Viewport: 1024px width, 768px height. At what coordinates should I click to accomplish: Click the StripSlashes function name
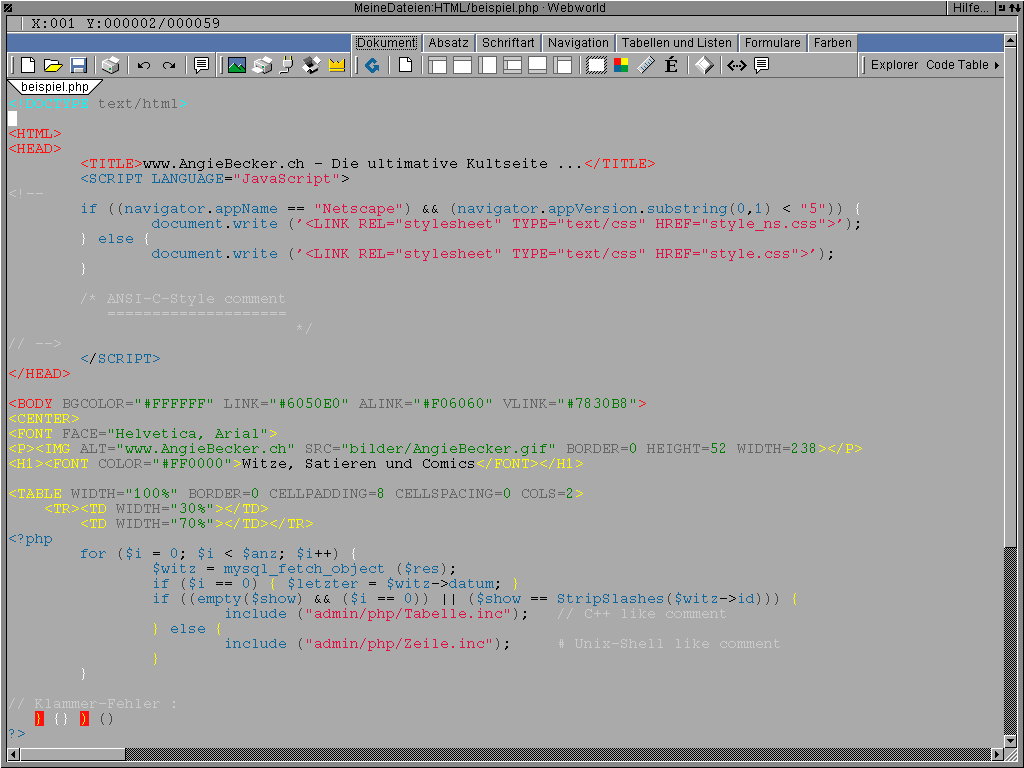(610, 599)
